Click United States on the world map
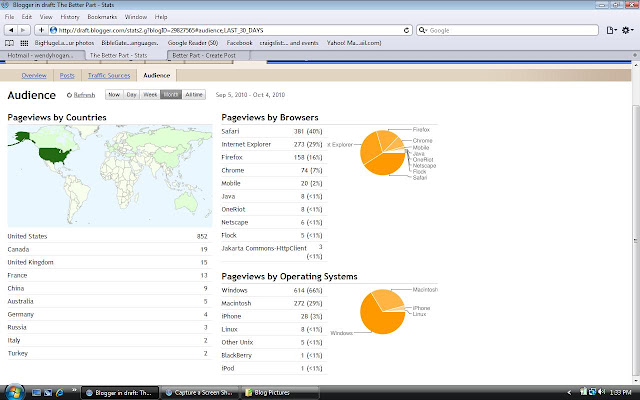This screenshot has width=640, height=400. coord(55,156)
